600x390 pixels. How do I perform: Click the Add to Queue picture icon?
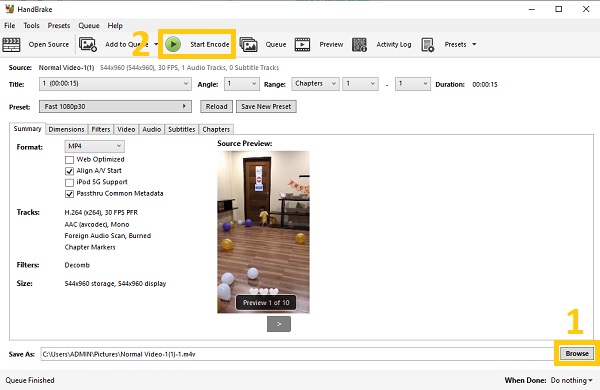click(88, 44)
